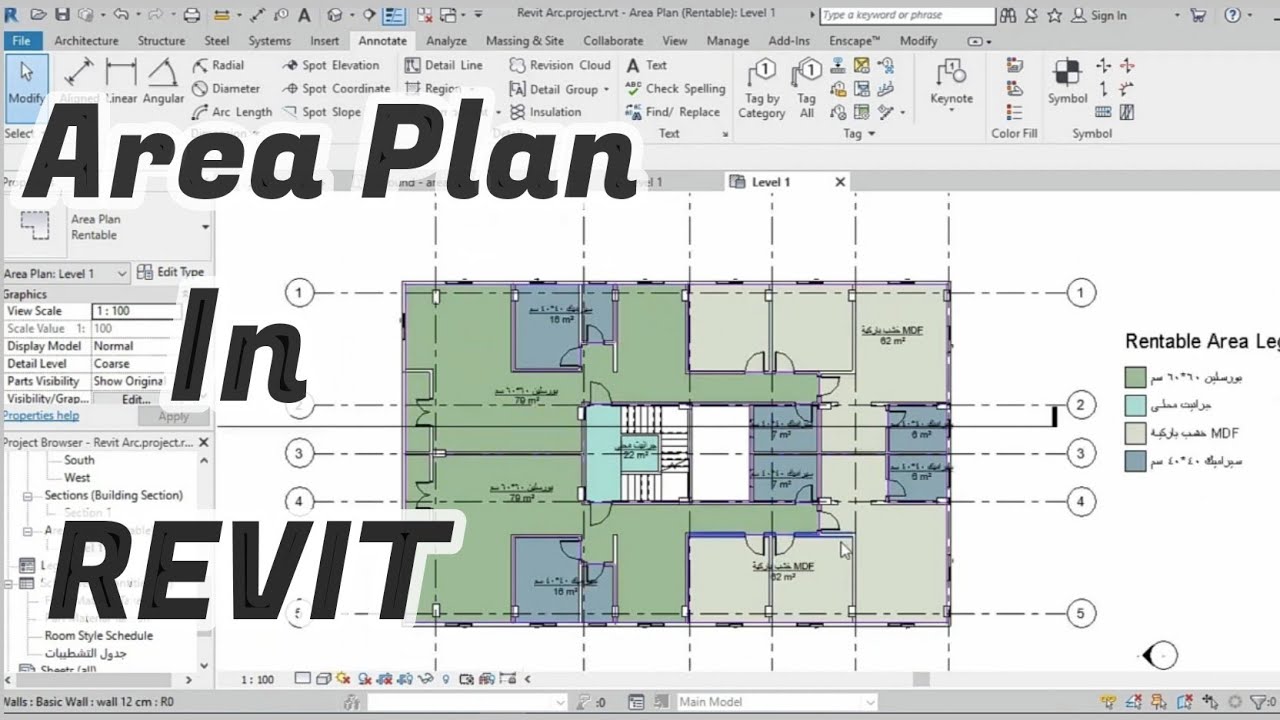
Task: Switch to the Insert ribbon tab
Action: pyautogui.click(x=324, y=41)
